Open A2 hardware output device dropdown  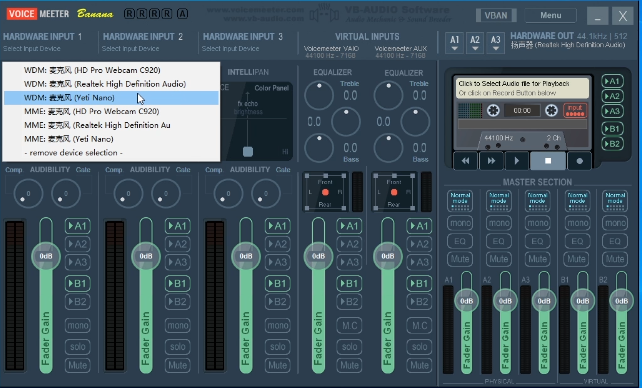click(x=475, y=43)
